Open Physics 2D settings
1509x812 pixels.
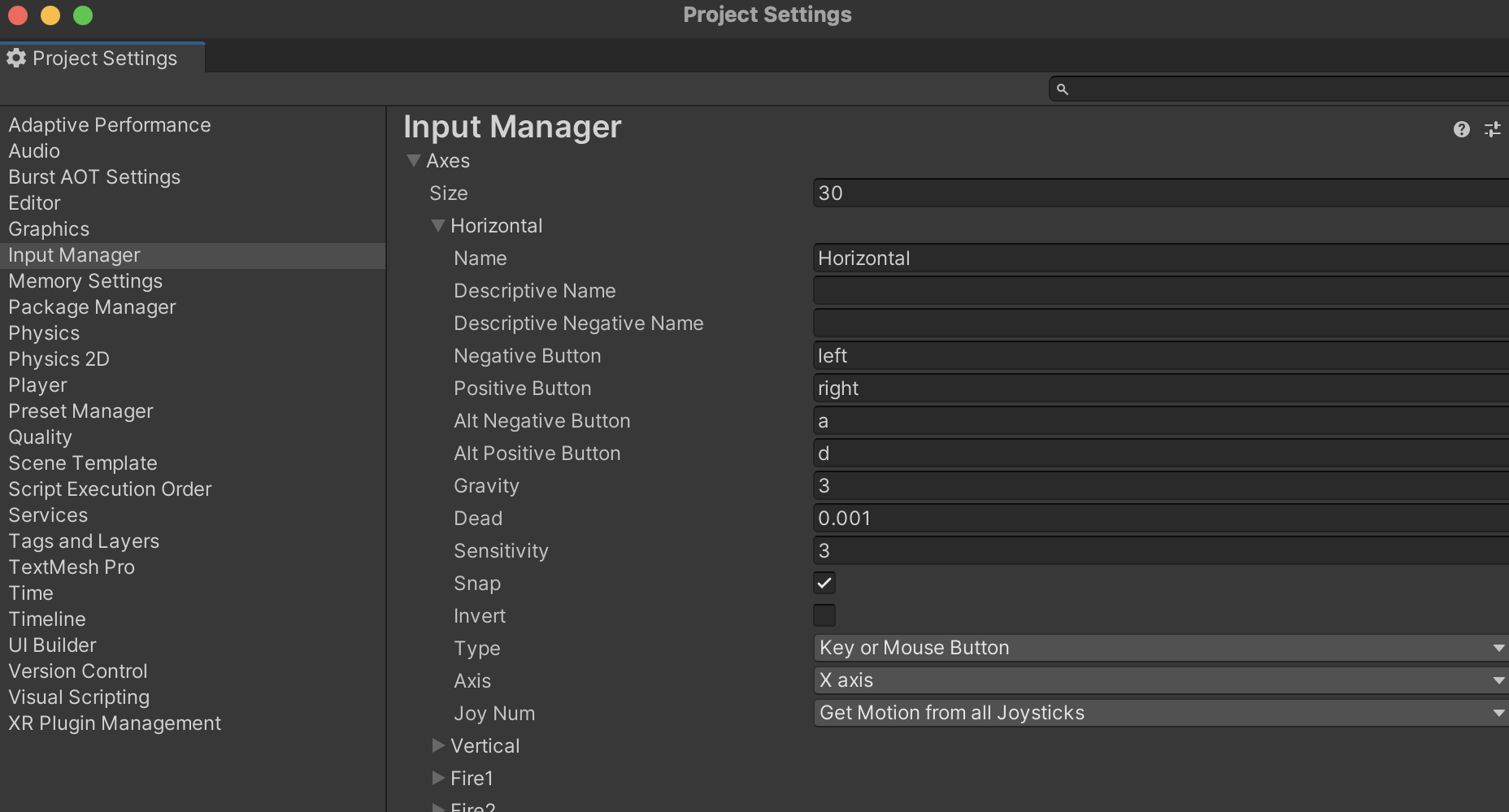(x=59, y=359)
